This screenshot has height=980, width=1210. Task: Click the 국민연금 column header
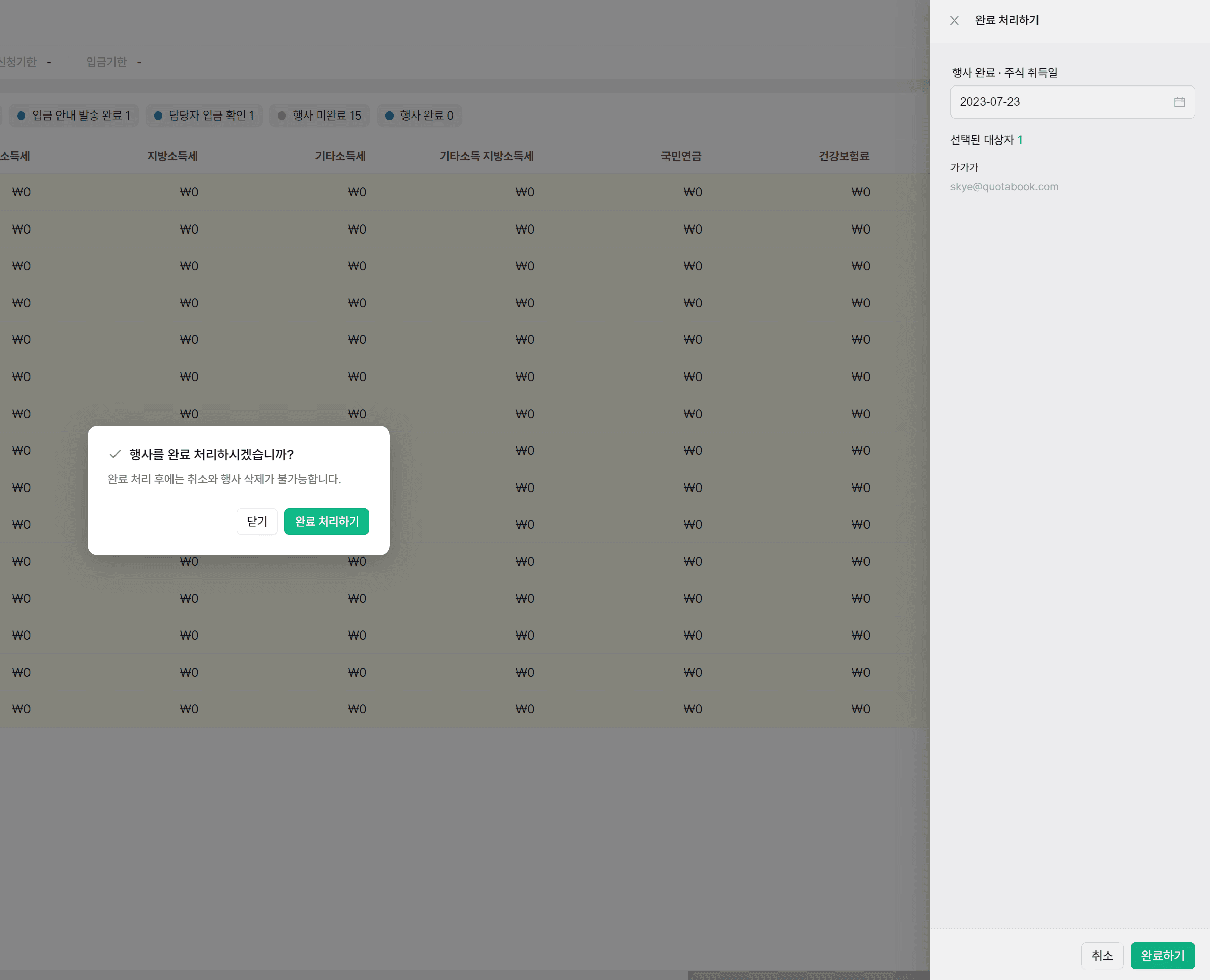coord(681,156)
